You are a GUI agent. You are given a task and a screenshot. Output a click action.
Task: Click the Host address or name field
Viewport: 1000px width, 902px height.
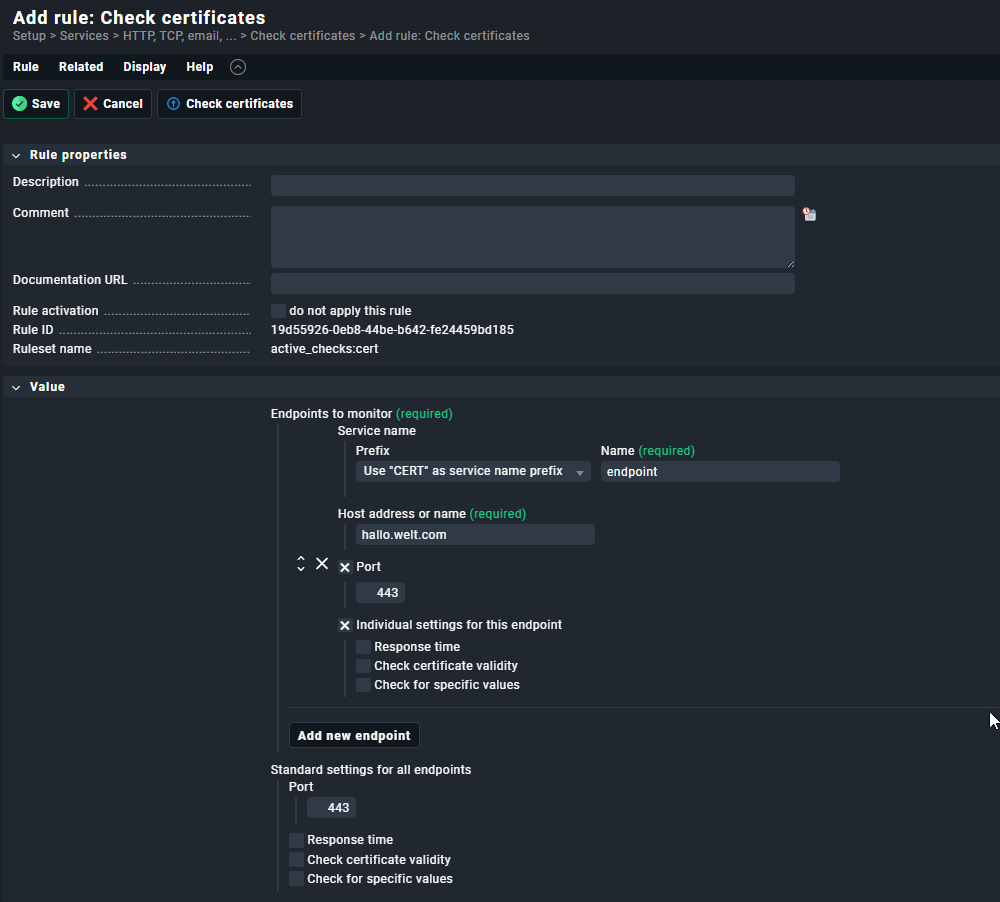coord(475,535)
